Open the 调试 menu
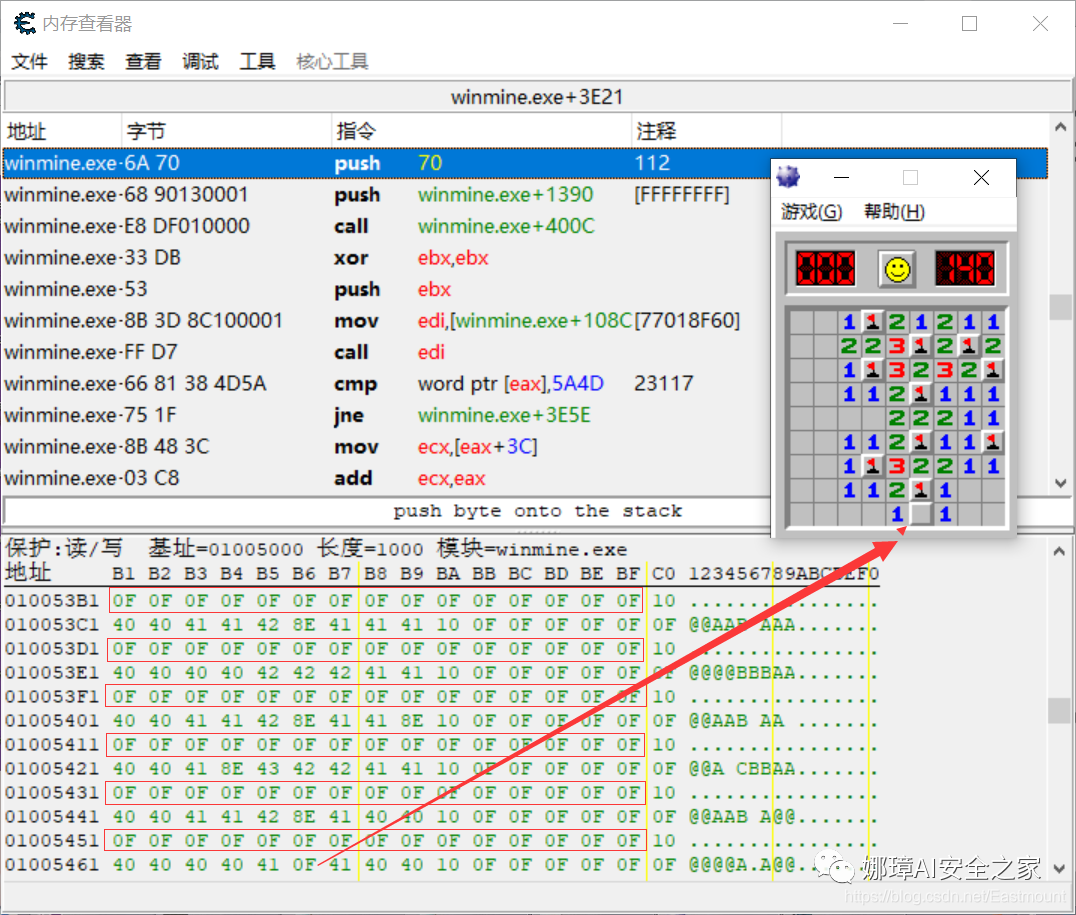This screenshot has width=1076, height=915. (200, 62)
